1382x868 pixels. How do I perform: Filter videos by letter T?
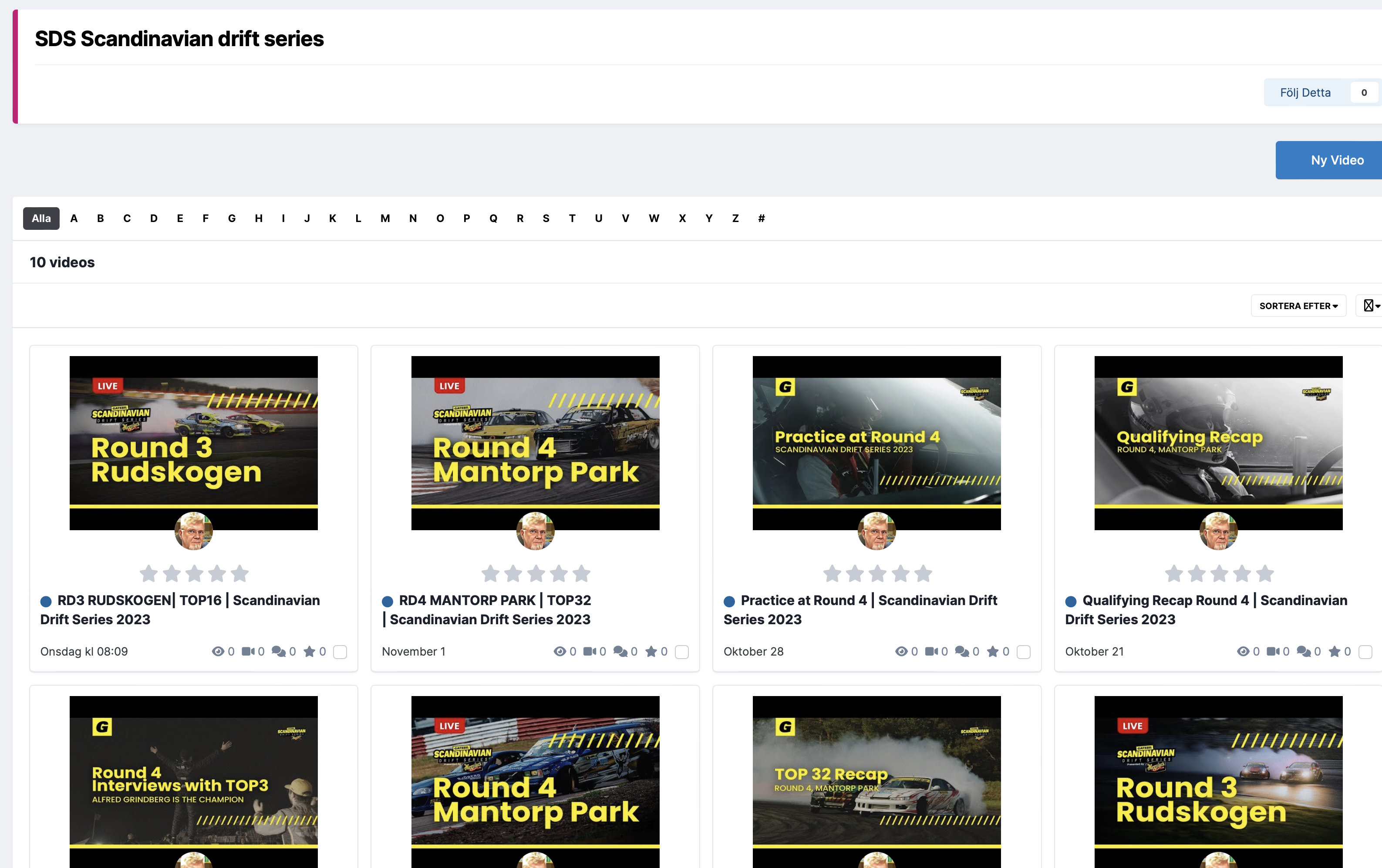coord(572,218)
